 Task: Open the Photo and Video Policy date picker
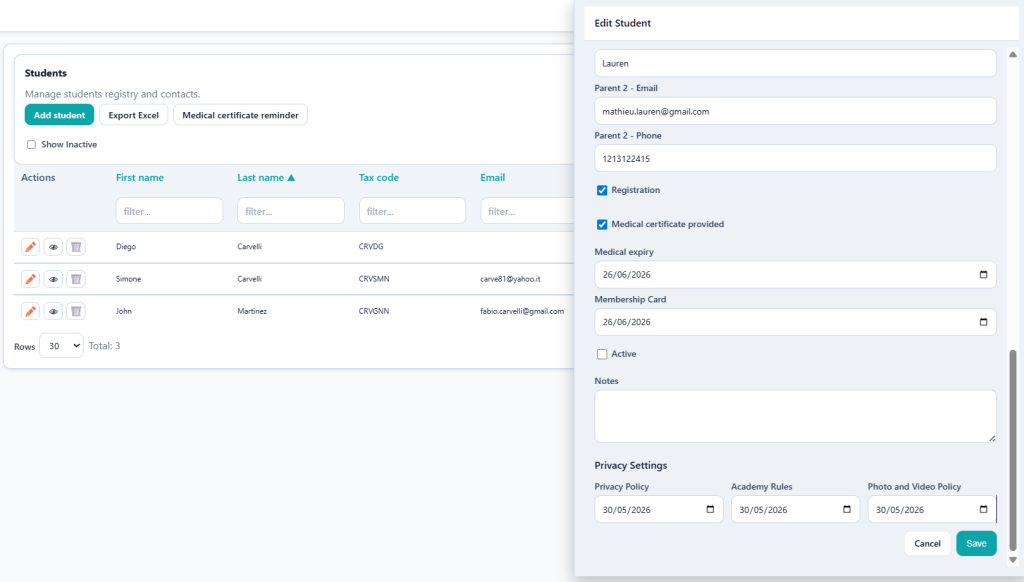(x=981, y=509)
